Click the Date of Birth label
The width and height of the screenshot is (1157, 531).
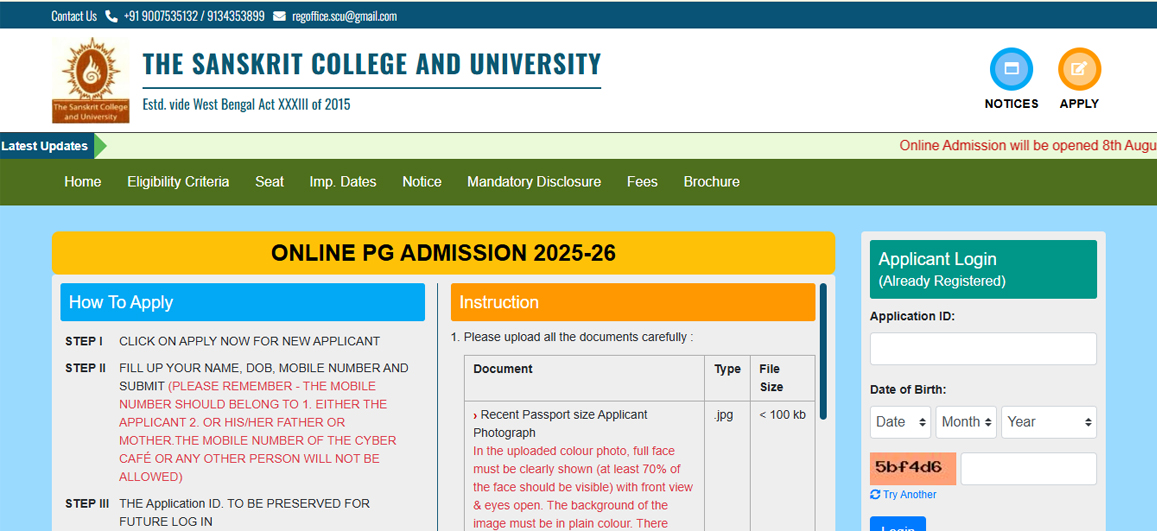[x=908, y=389]
